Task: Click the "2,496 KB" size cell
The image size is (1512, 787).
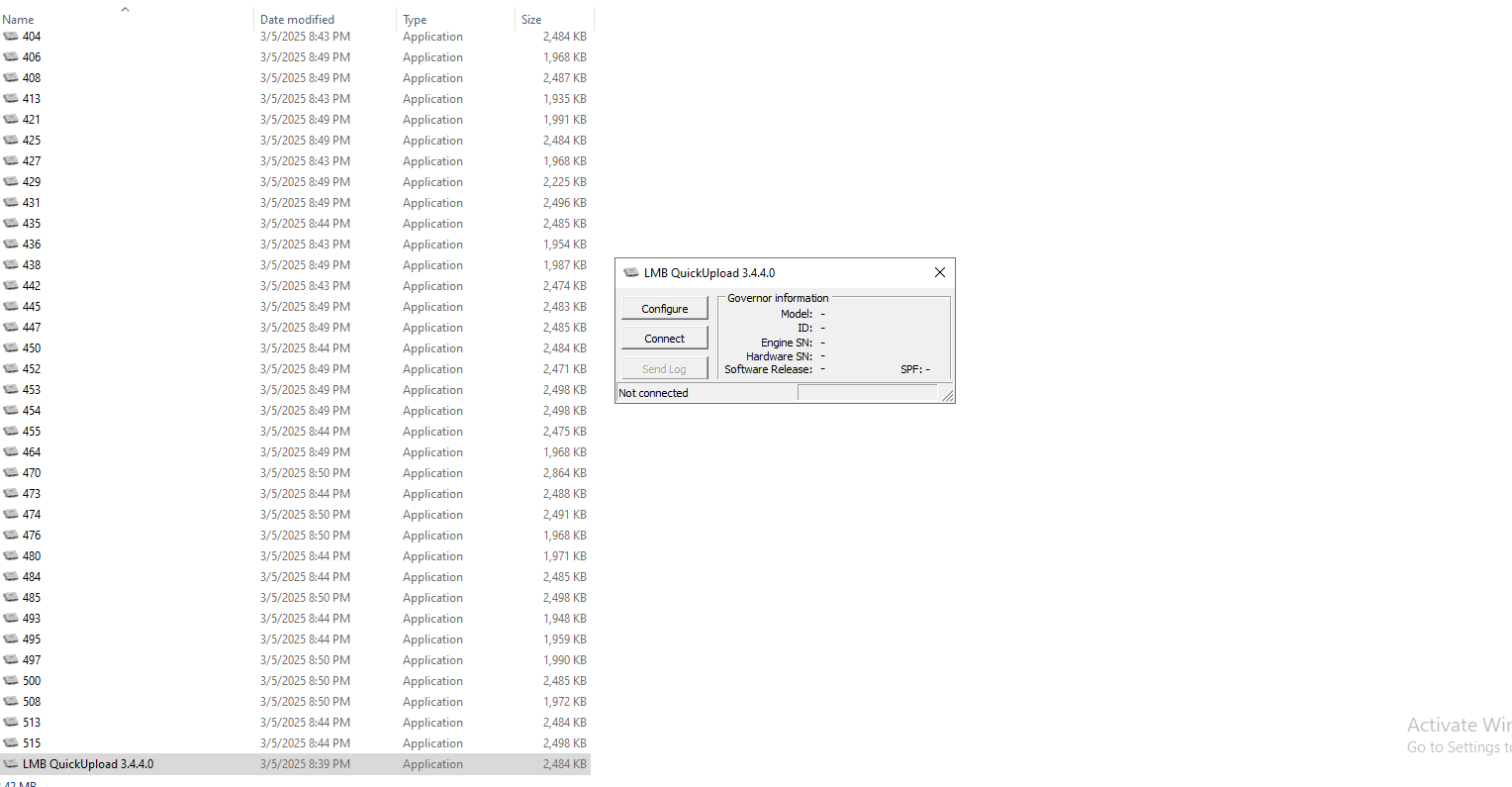Action: click(x=564, y=203)
